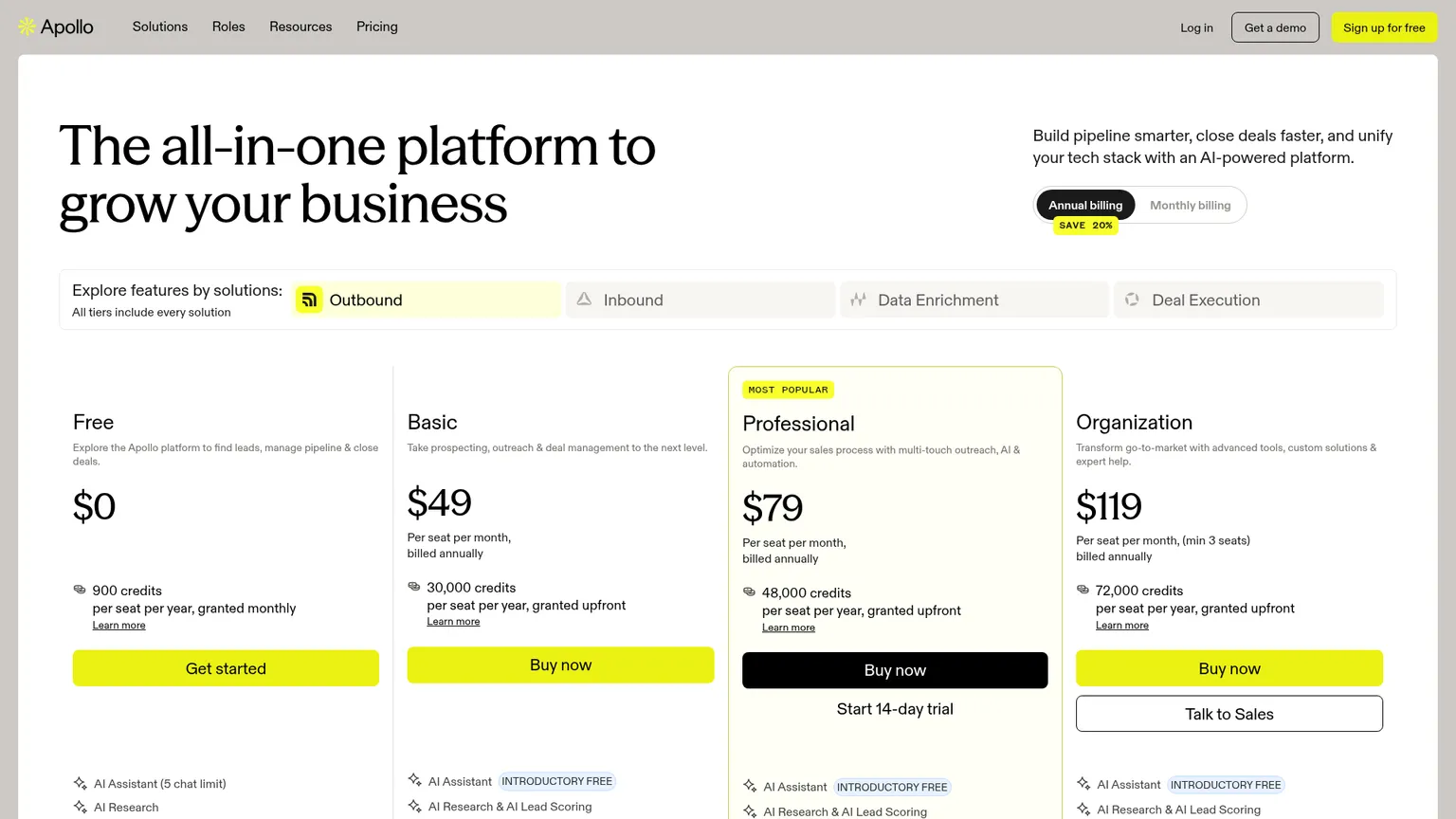Click Start 14-day trial
This screenshot has height=819, width=1456.
click(x=895, y=709)
